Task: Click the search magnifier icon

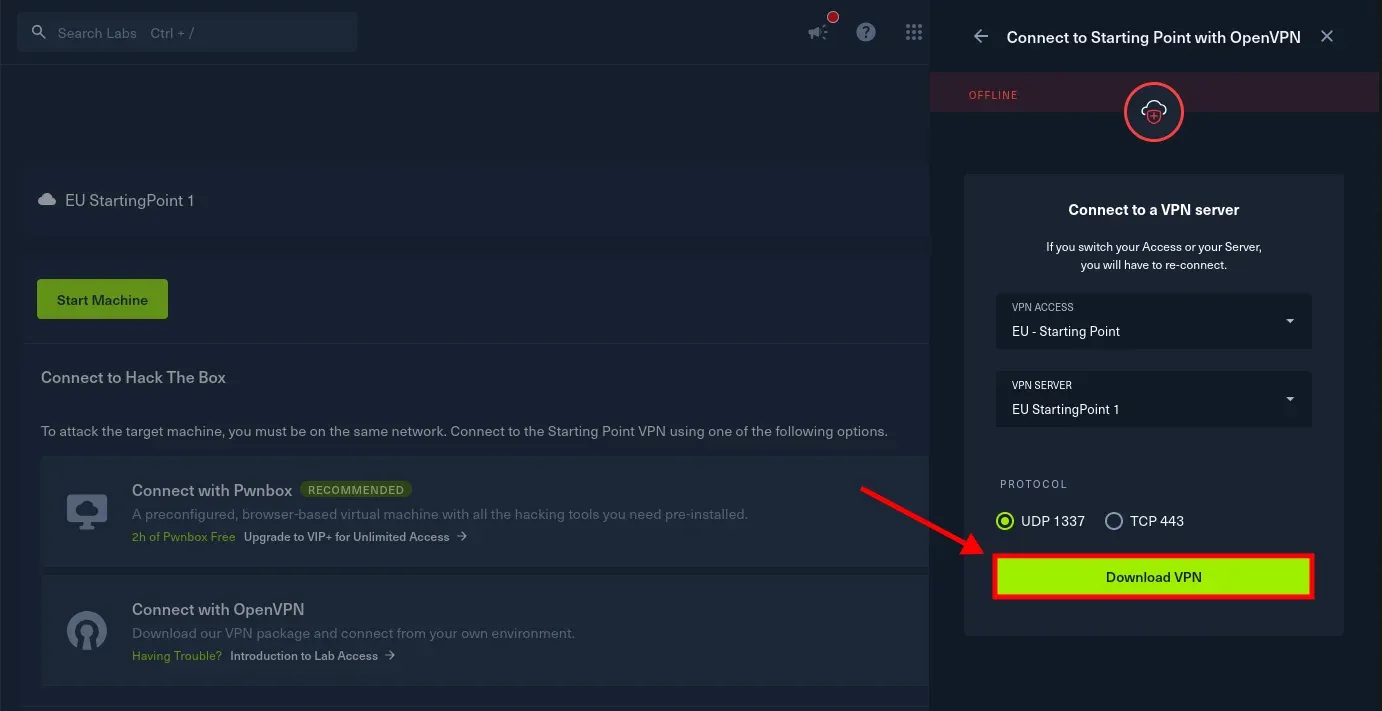Action: point(39,33)
